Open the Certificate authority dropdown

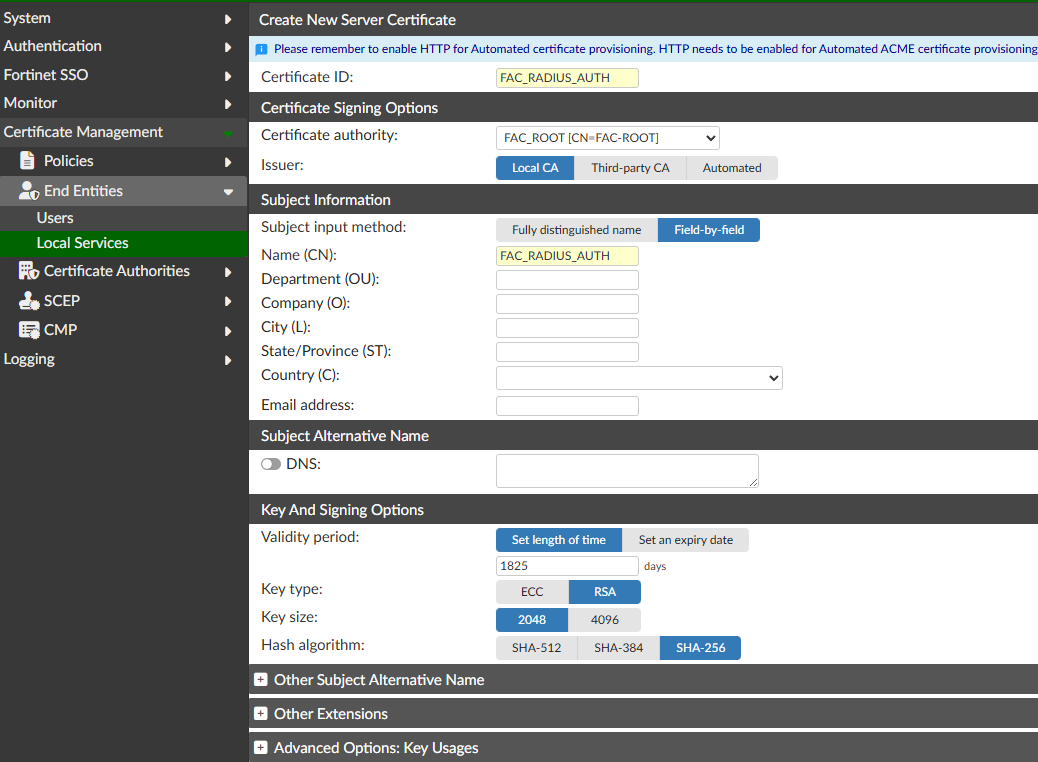[x=608, y=138]
